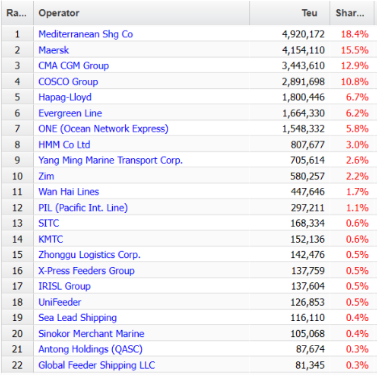This screenshot has height=376, width=377.
Task: Click the Evergreen Line link
Action: tap(70, 113)
